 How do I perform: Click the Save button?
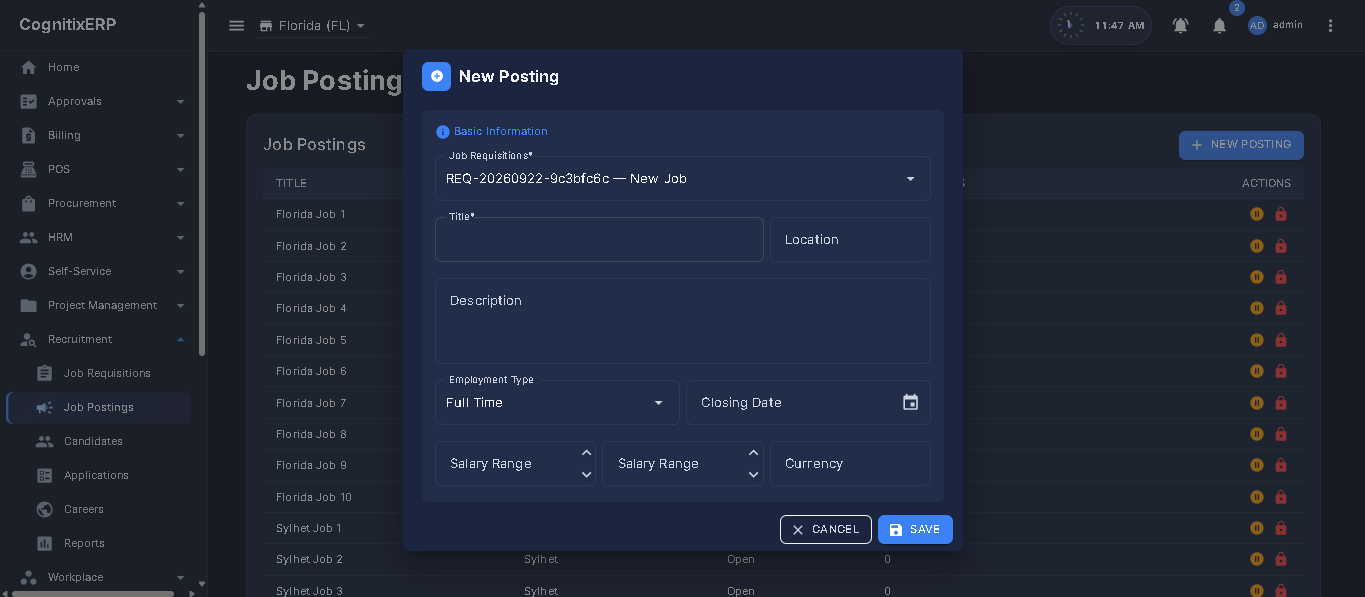click(915, 529)
